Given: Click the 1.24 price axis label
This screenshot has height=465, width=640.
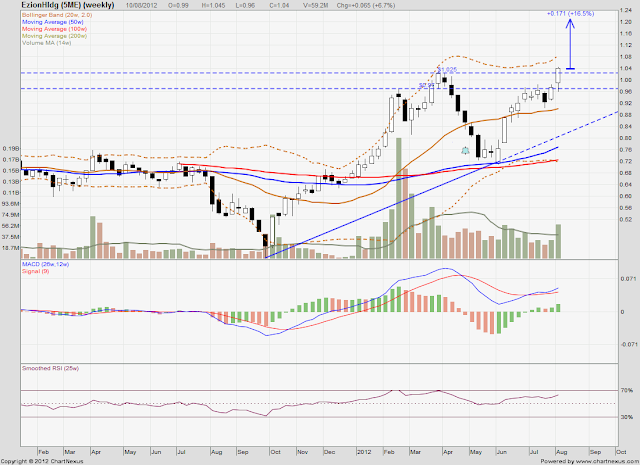Looking at the screenshot, I should point(626,10).
